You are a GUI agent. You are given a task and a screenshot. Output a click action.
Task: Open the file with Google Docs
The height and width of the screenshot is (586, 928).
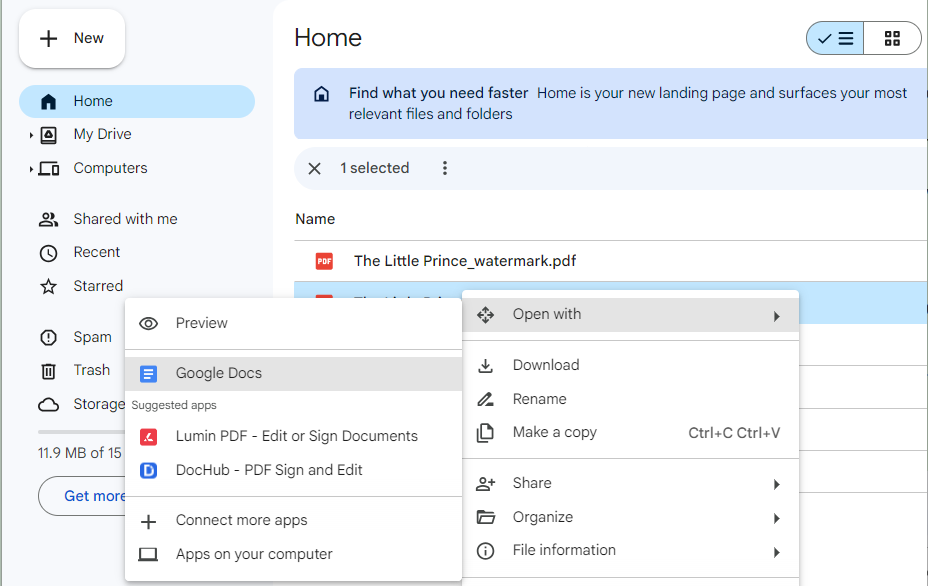click(x=219, y=372)
